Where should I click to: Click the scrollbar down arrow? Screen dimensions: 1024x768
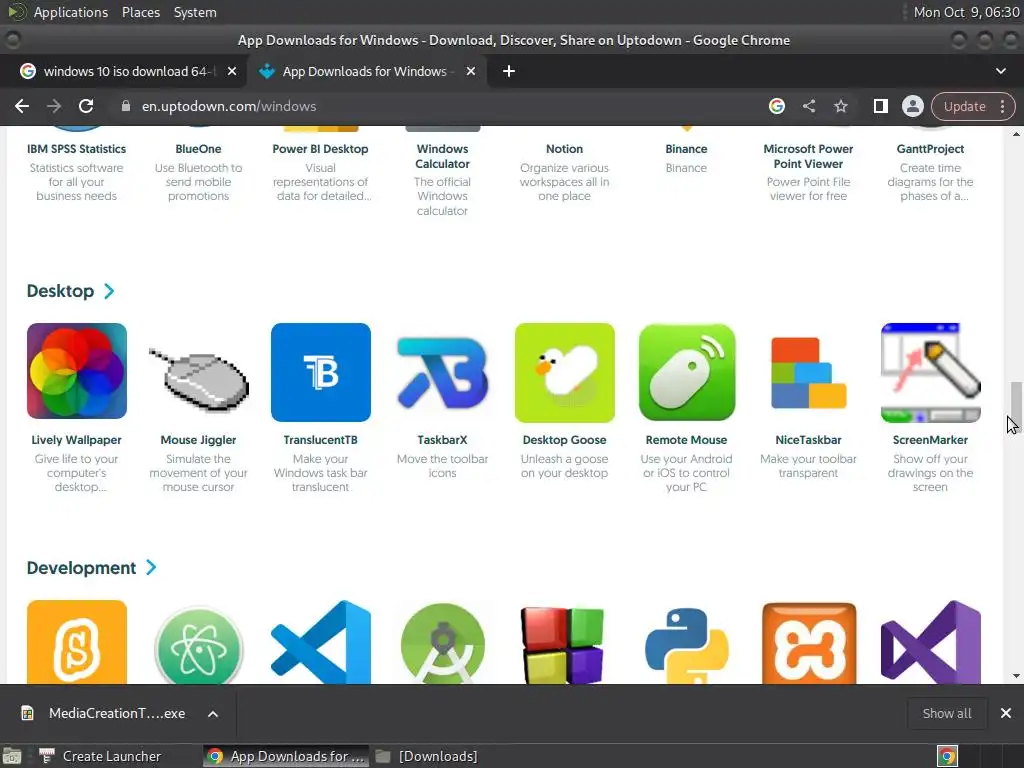click(1016, 677)
